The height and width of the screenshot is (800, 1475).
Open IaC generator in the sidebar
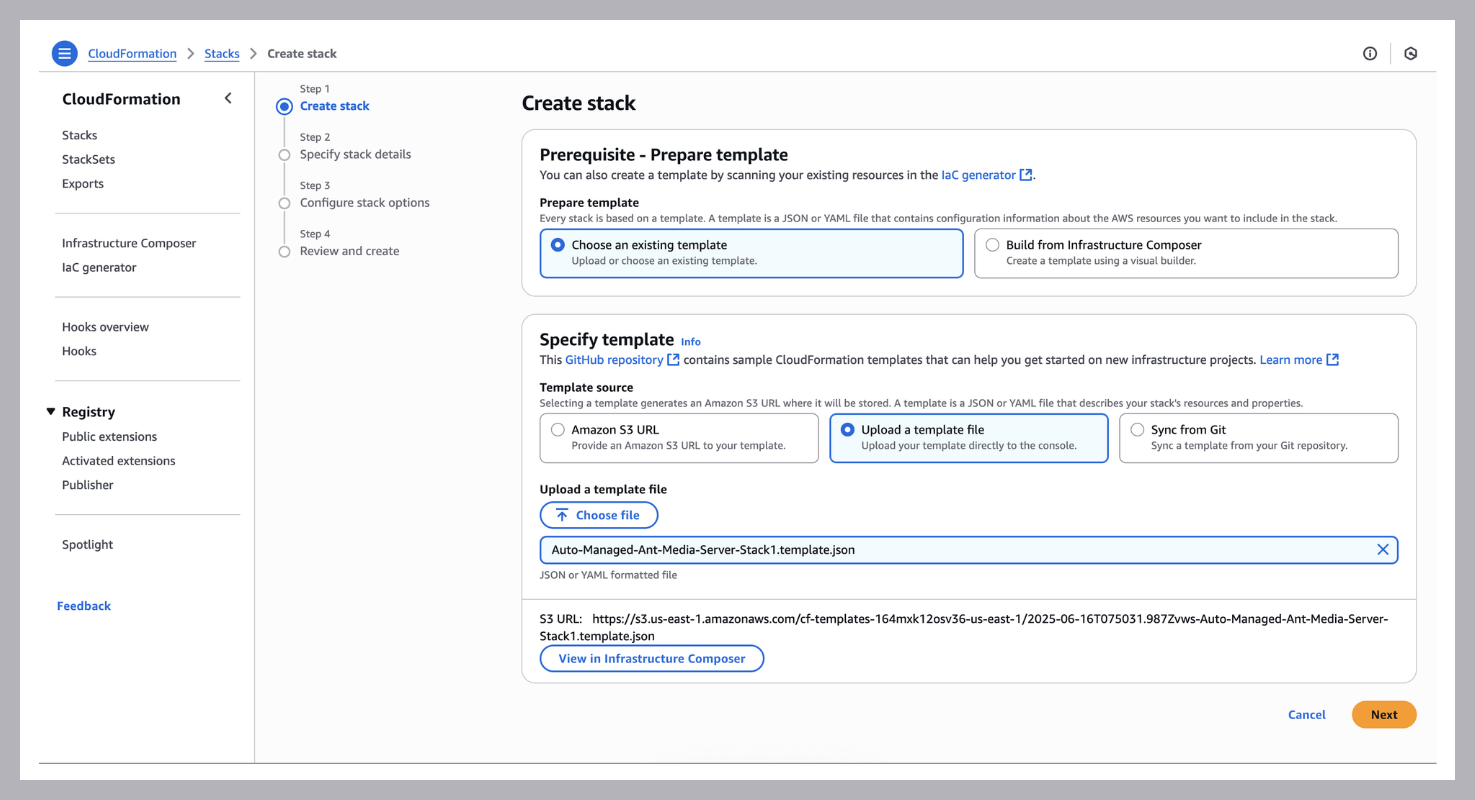click(99, 267)
